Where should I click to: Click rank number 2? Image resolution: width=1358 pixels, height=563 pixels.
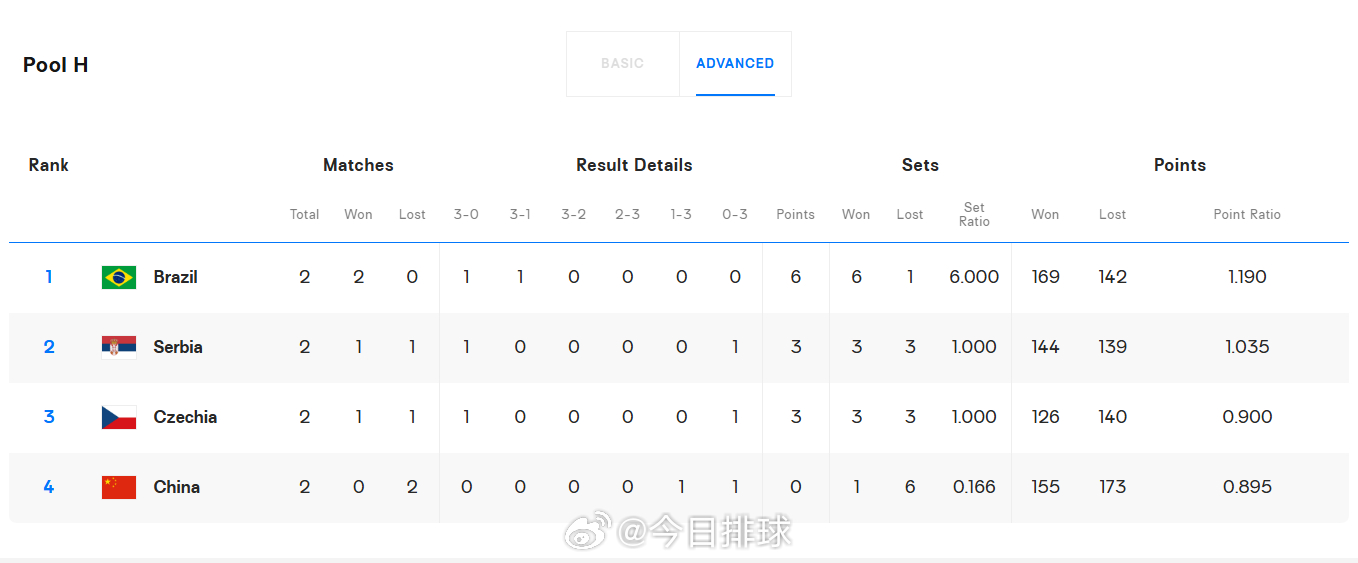tap(48, 347)
